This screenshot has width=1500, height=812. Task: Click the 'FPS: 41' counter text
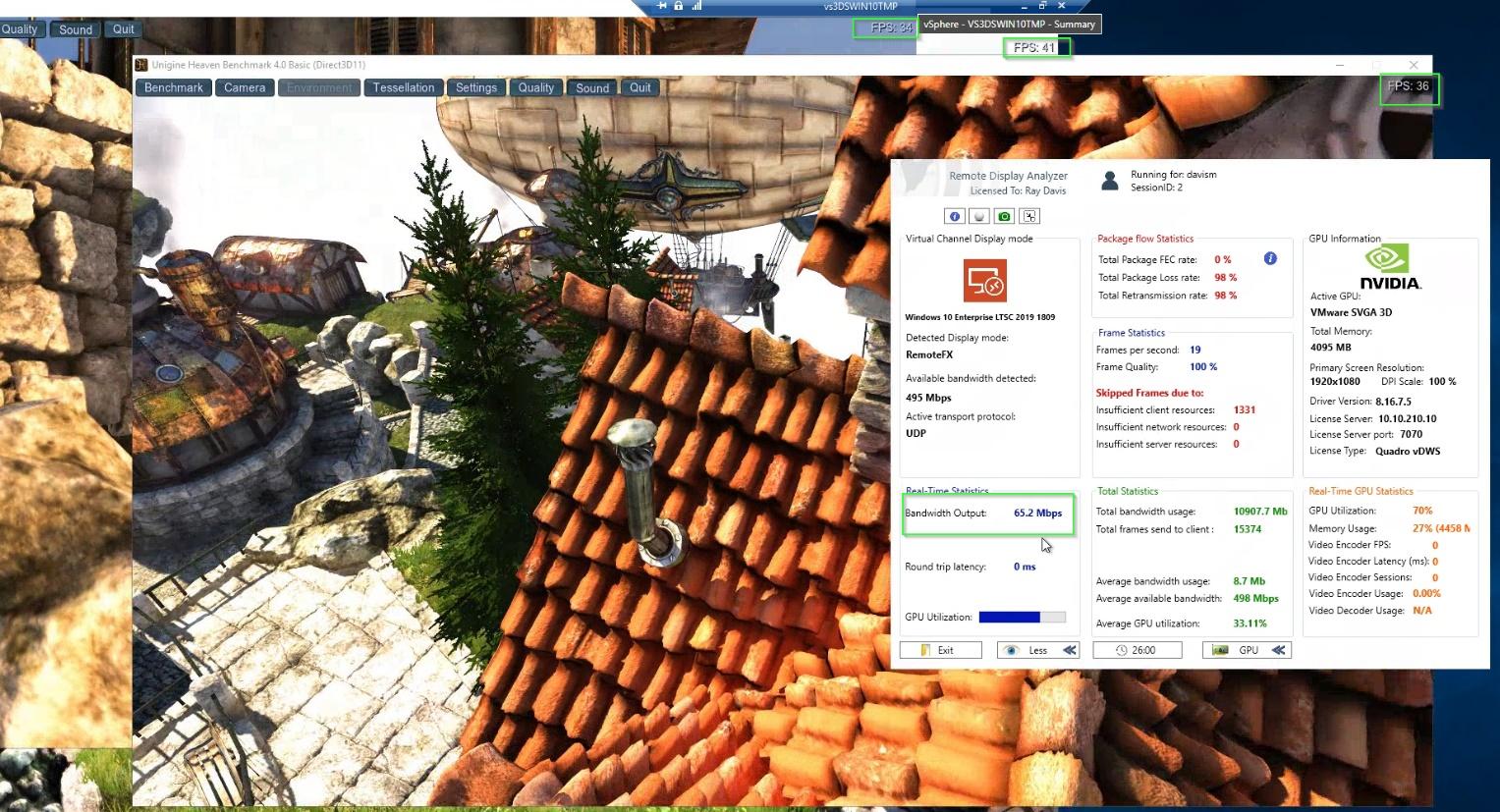(x=1034, y=47)
